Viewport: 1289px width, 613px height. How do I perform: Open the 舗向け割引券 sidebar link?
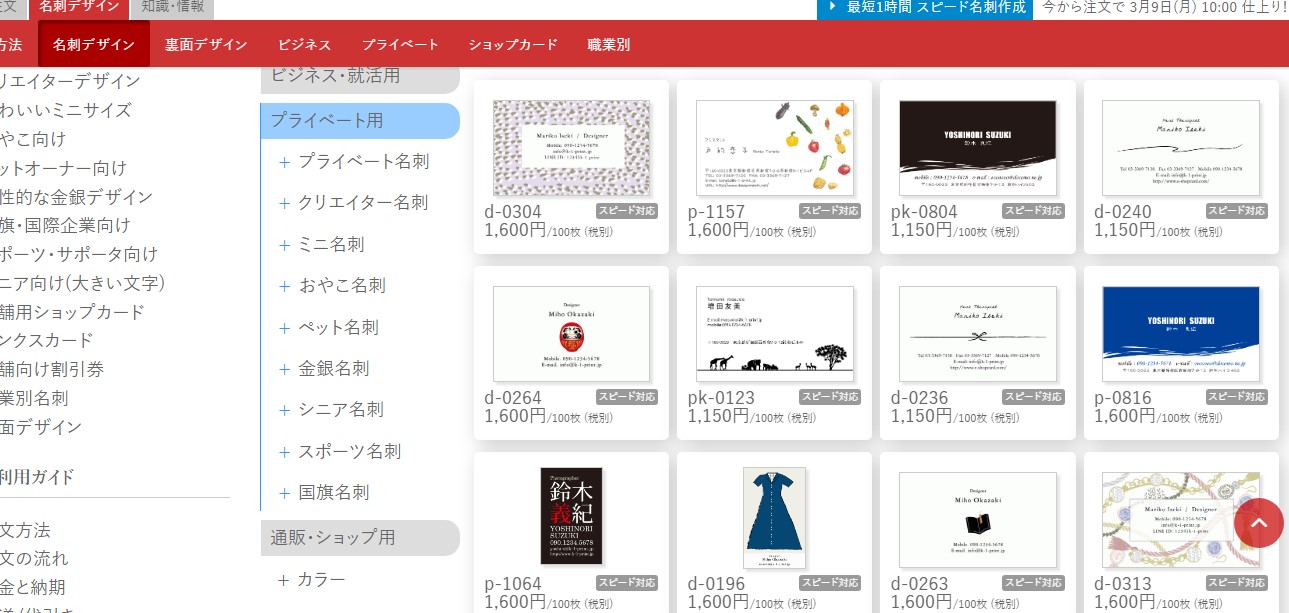click(52, 369)
